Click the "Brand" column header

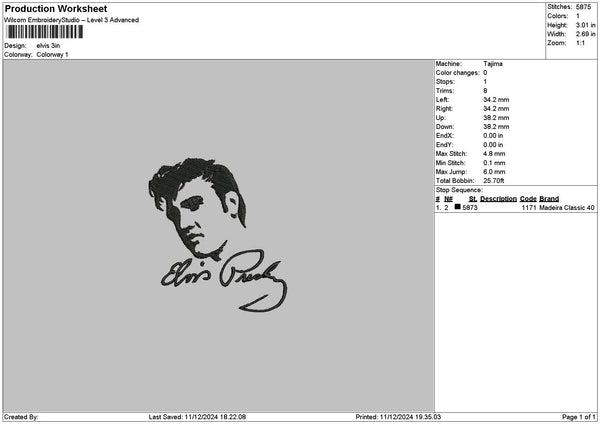549,199
